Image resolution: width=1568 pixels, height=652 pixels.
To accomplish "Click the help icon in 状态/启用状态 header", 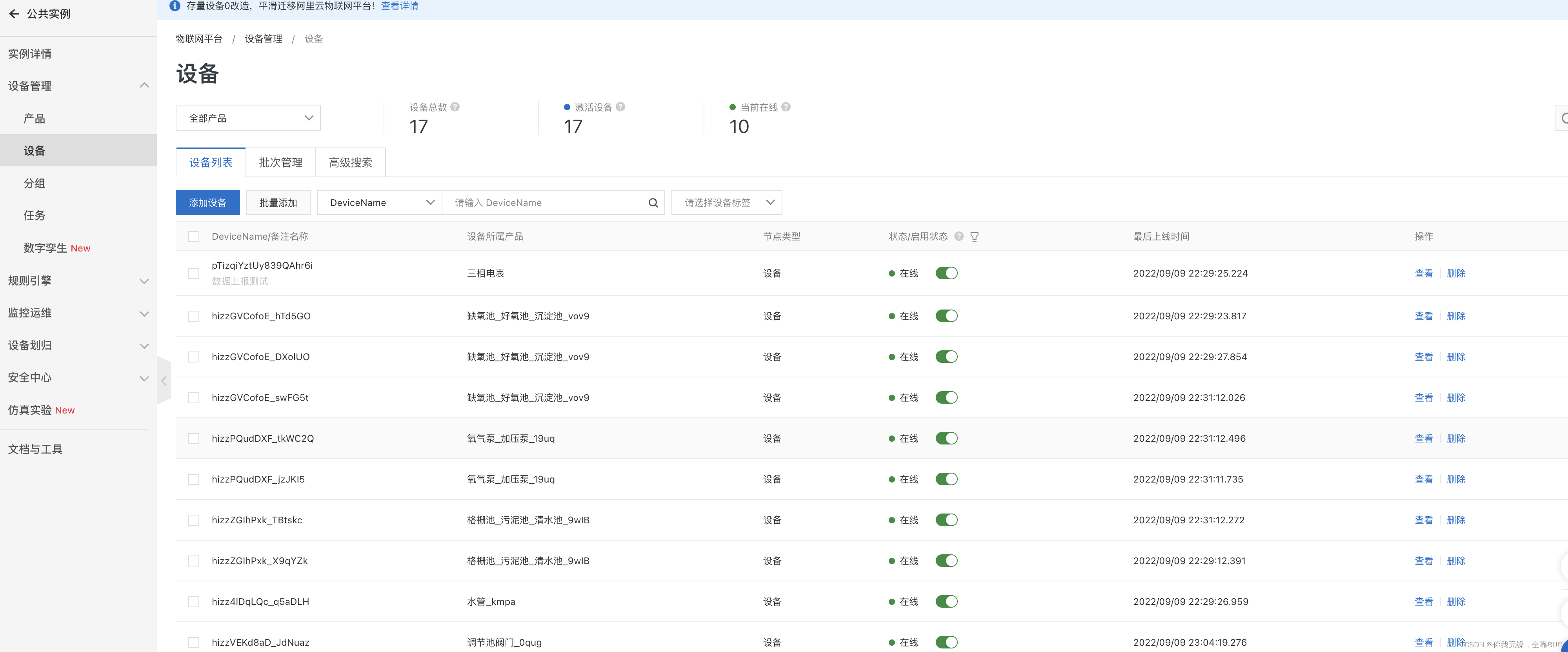I will tap(959, 236).
